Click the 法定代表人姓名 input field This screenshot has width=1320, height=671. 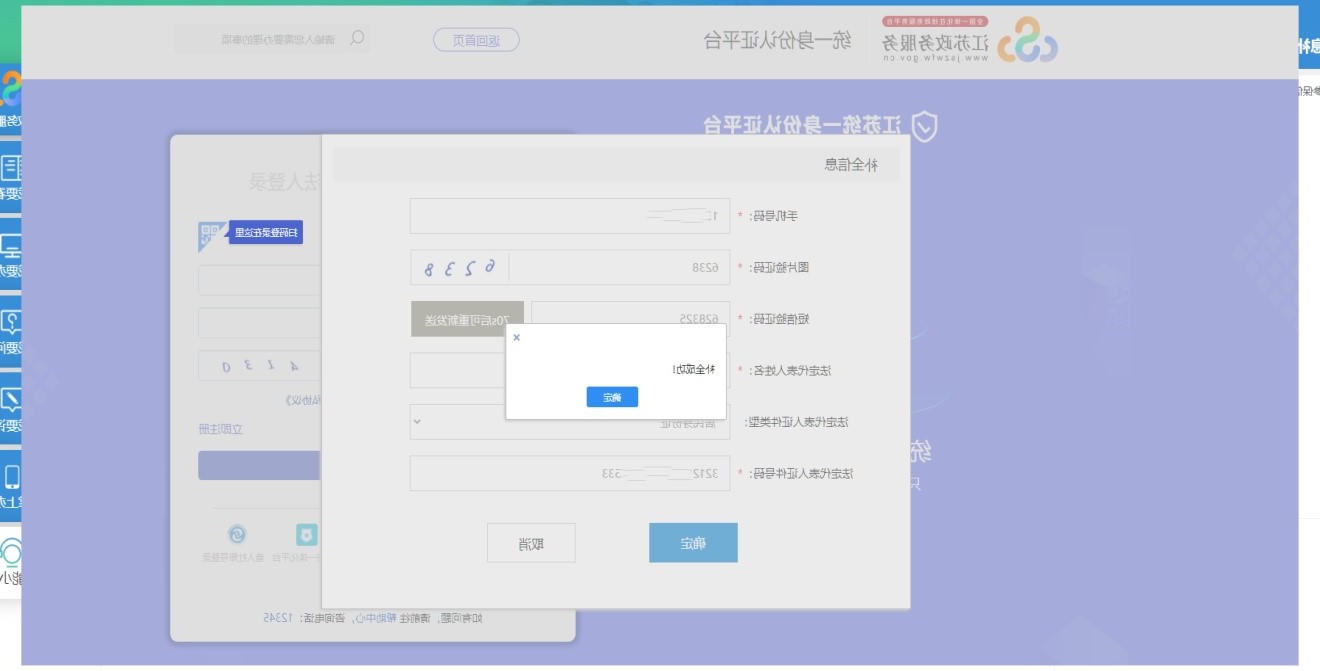point(570,370)
